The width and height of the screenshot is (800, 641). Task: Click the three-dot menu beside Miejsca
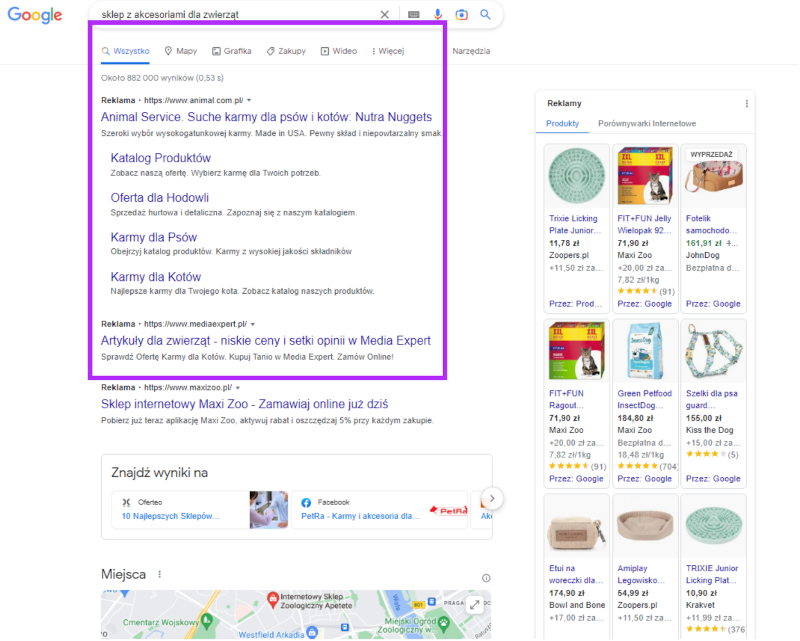160,574
